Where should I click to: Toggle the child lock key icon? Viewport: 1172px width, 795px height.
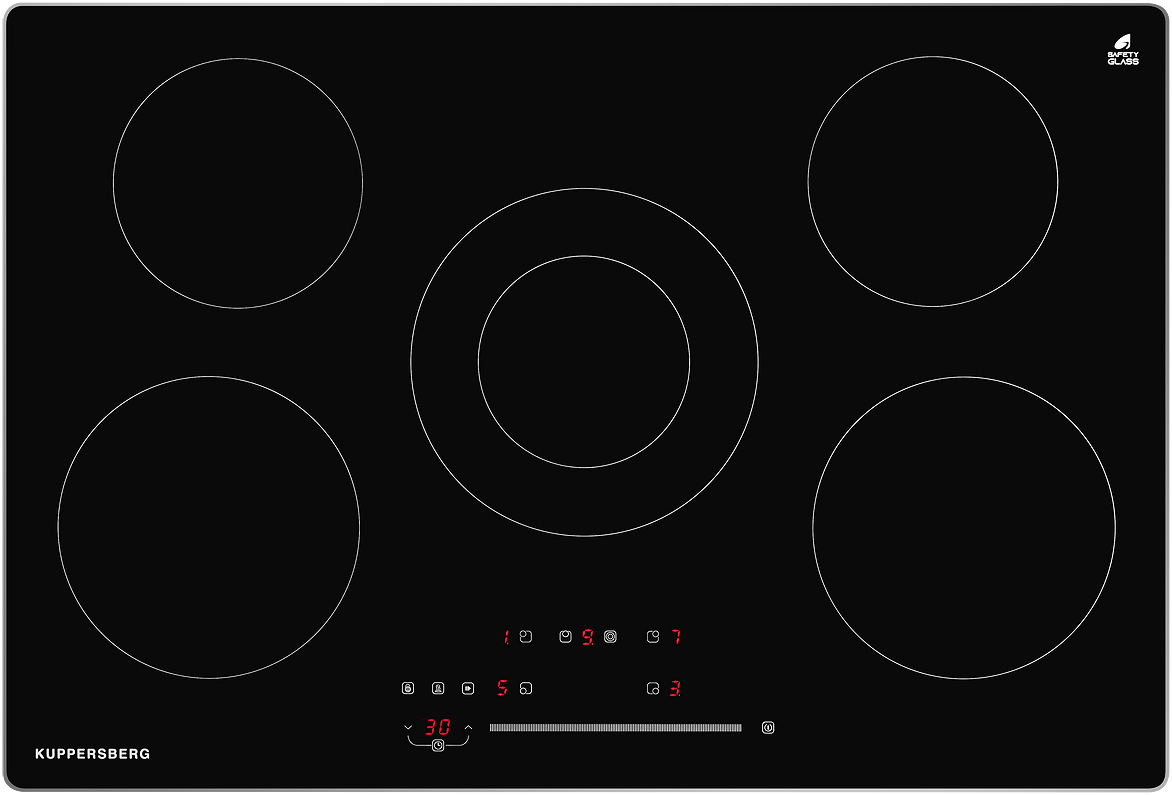tap(408, 688)
